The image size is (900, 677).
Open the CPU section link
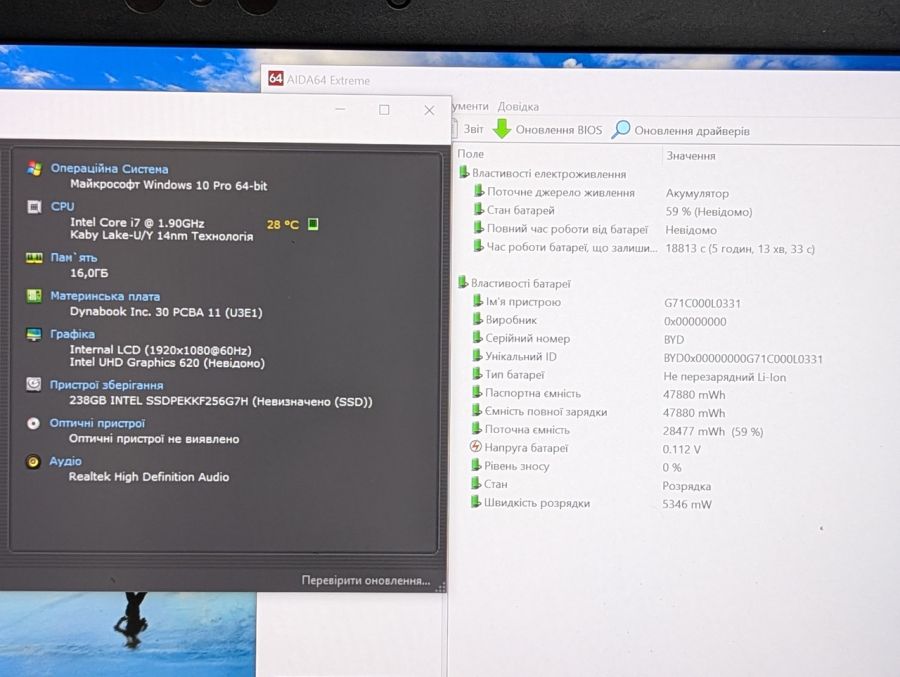click(63, 206)
